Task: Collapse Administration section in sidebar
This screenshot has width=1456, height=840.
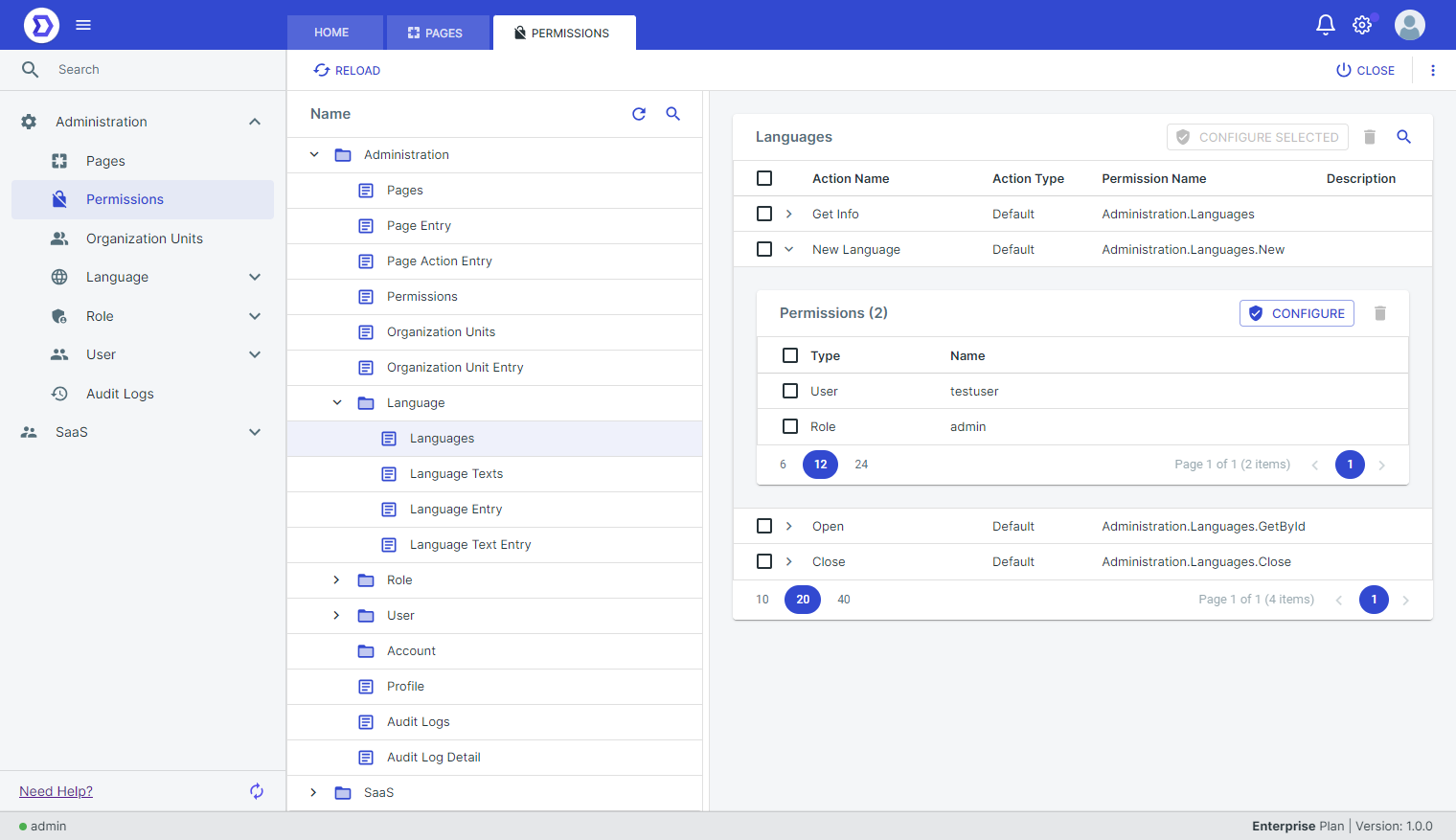Action: click(255, 122)
